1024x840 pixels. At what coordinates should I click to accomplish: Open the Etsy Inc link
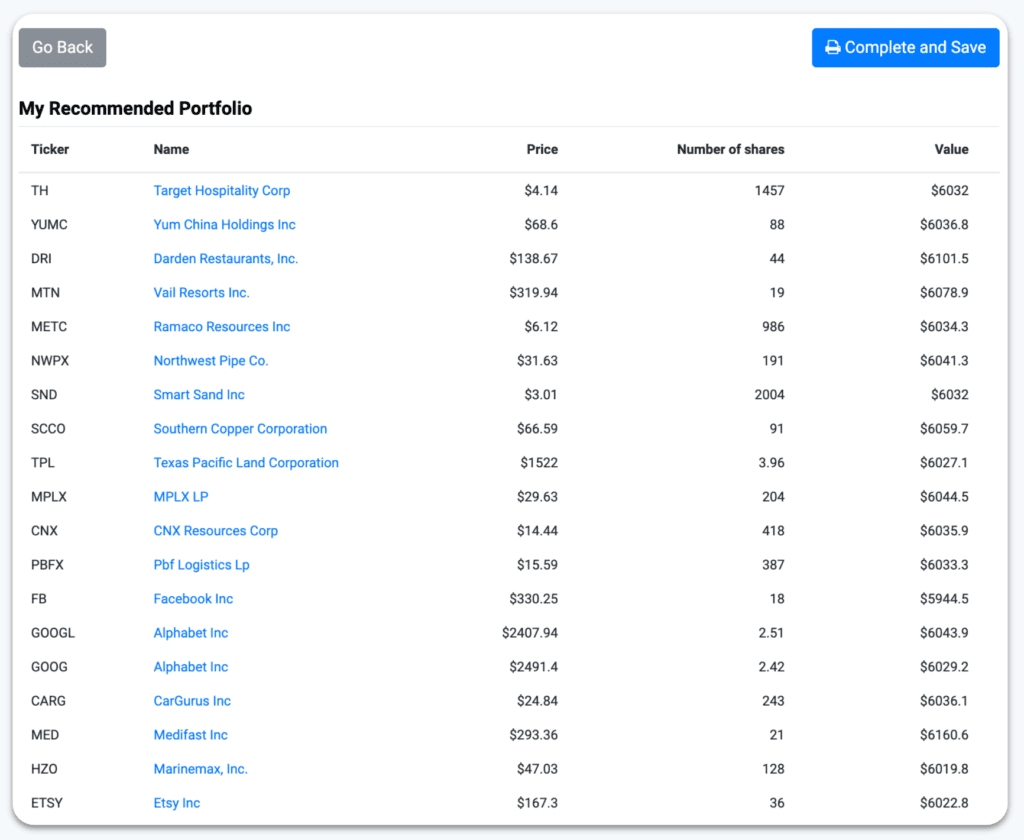click(176, 803)
